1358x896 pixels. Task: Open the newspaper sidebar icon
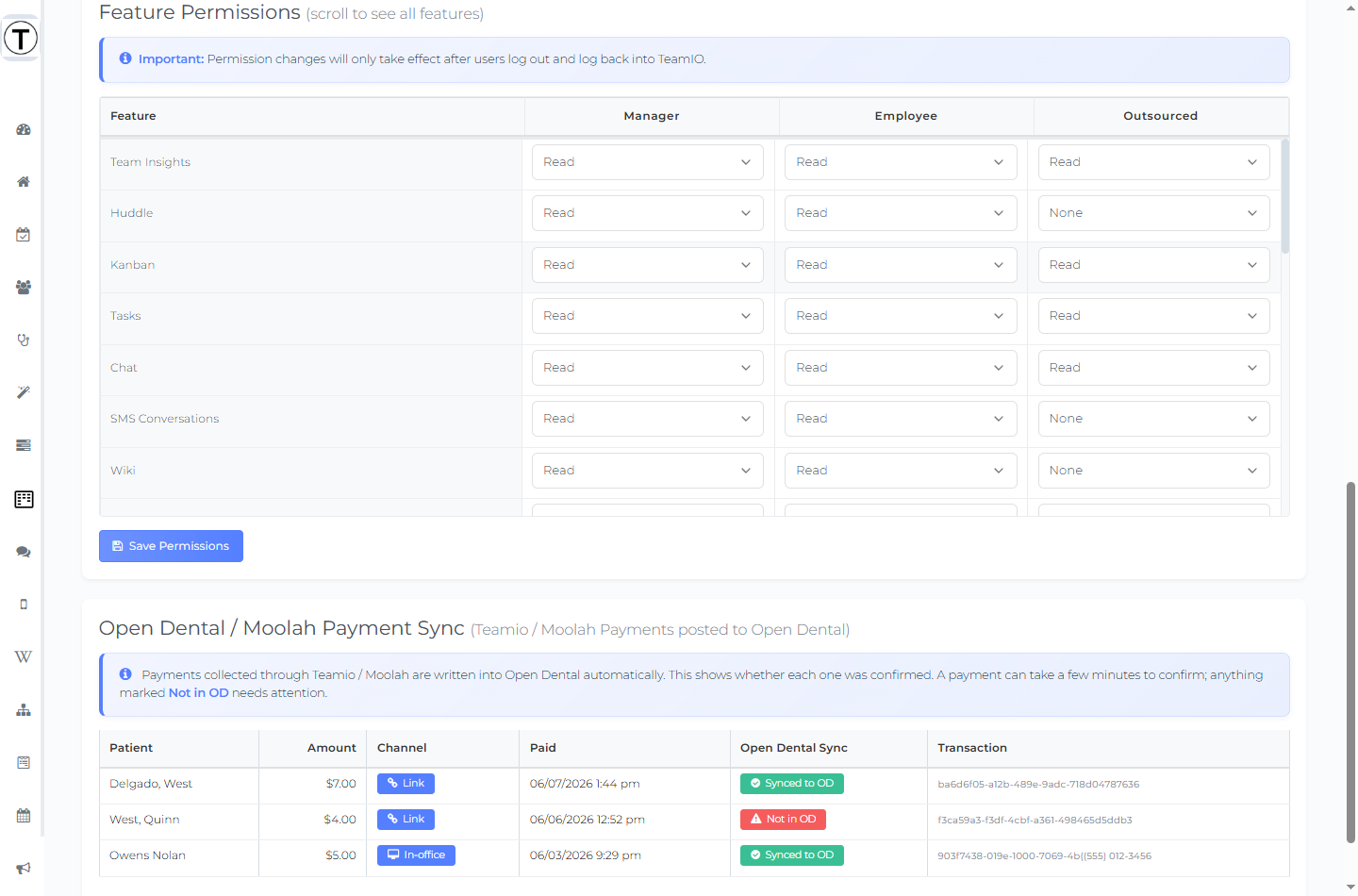point(24,763)
